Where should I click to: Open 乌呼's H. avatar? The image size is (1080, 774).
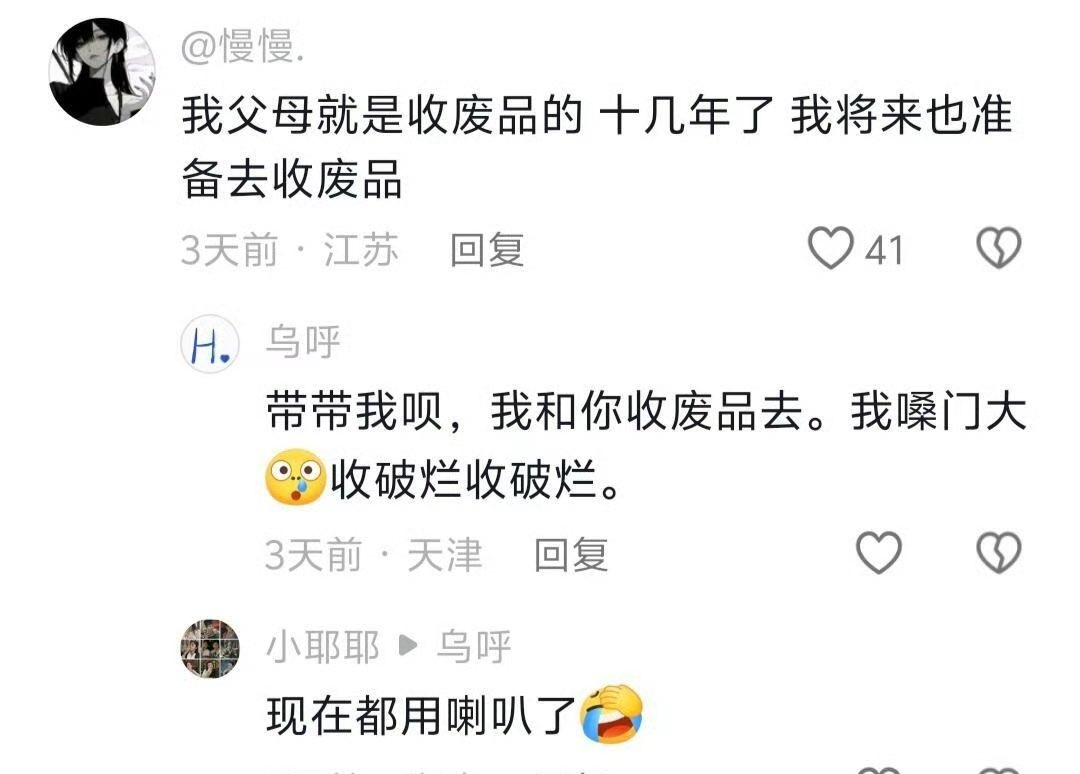210,343
